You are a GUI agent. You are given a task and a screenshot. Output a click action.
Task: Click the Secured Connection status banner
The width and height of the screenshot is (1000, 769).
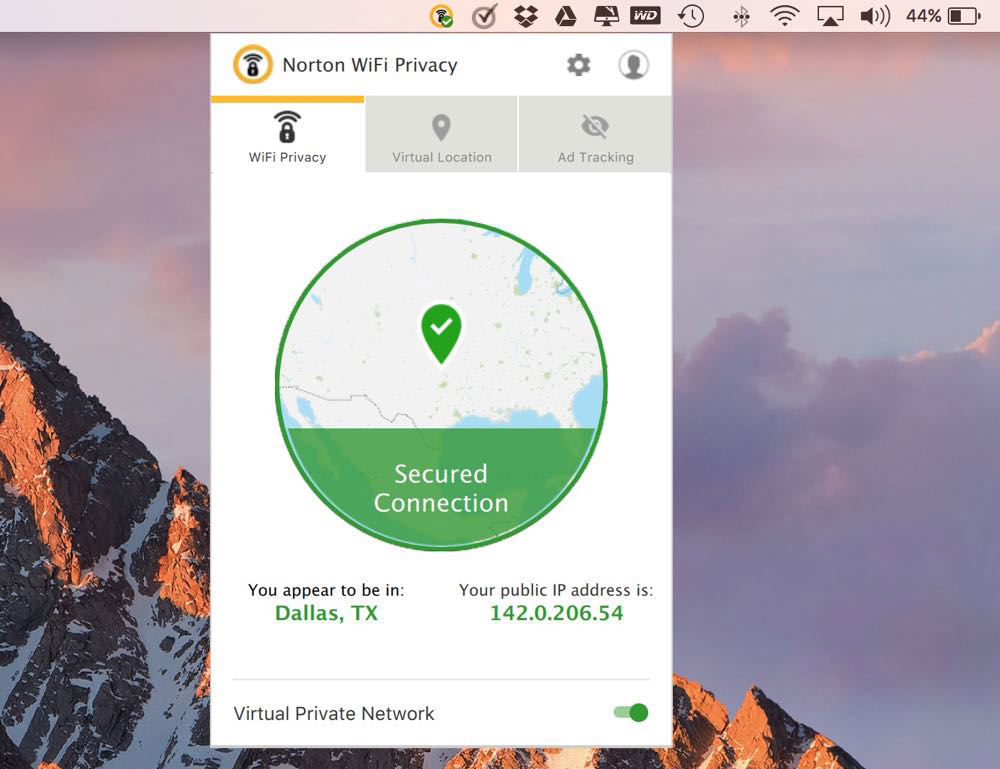[441, 488]
